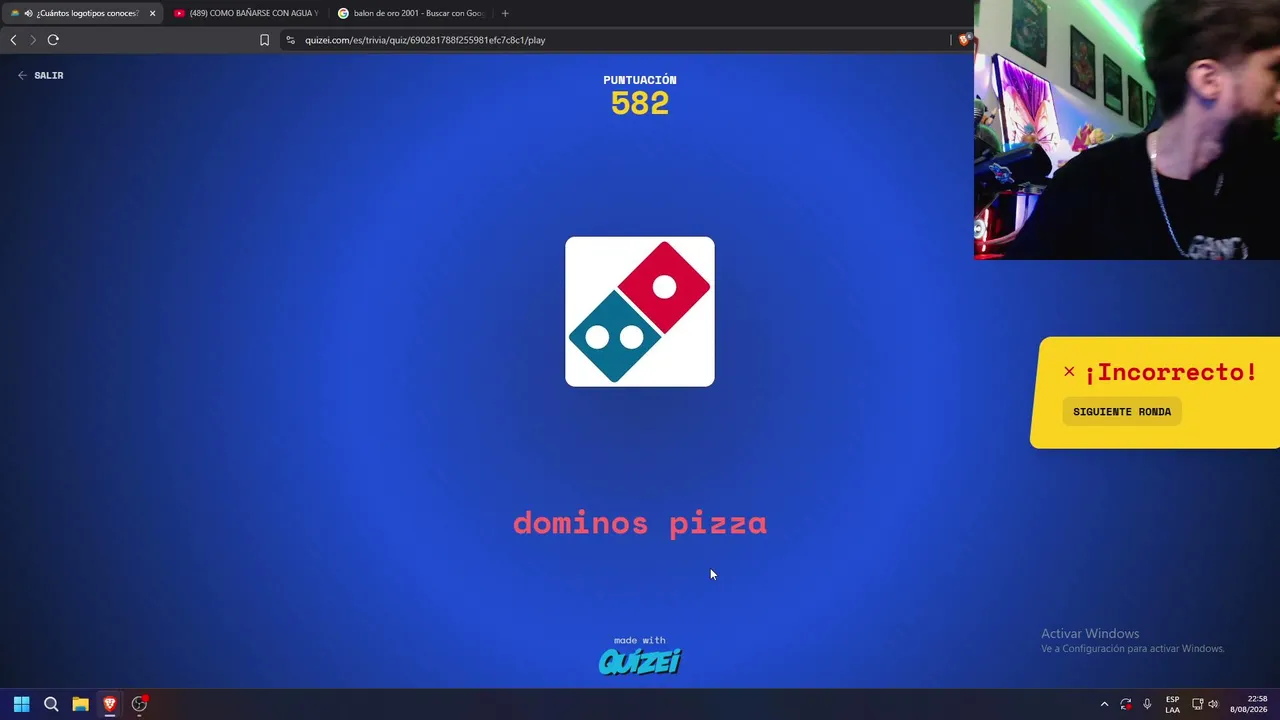The height and width of the screenshot is (720, 1280).
Task: Open the Brave Shields icon in address bar
Action: tap(963, 40)
